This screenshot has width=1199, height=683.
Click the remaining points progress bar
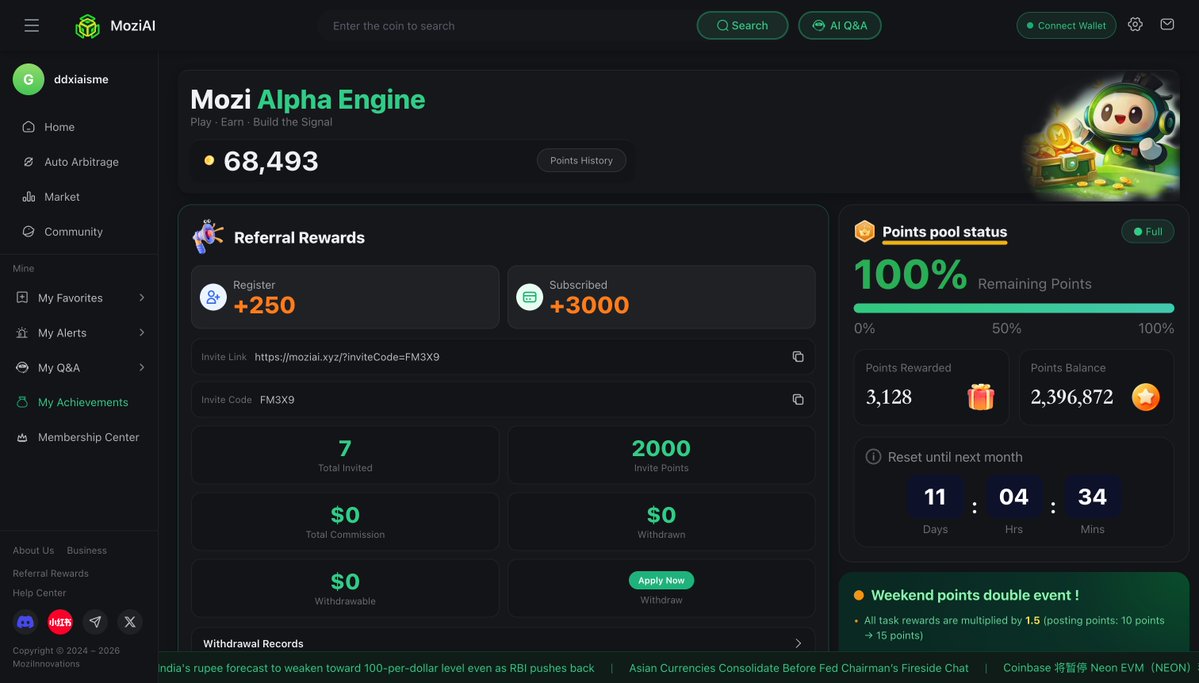[1013, 308]
